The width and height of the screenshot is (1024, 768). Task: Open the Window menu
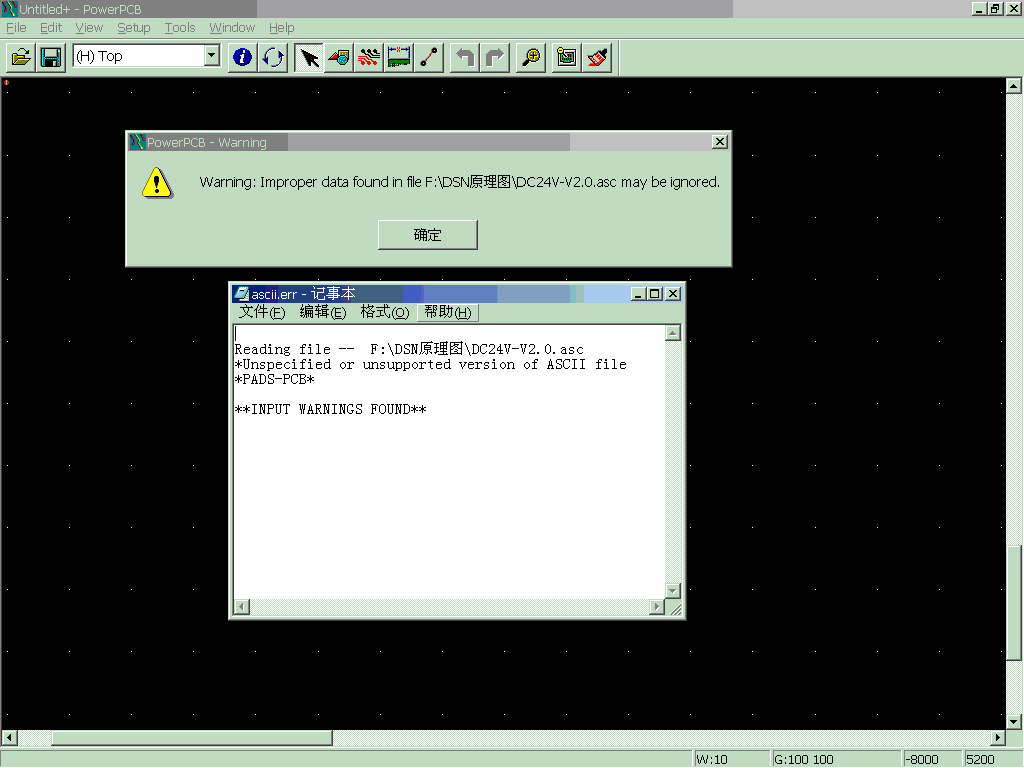tap(232, 27)
